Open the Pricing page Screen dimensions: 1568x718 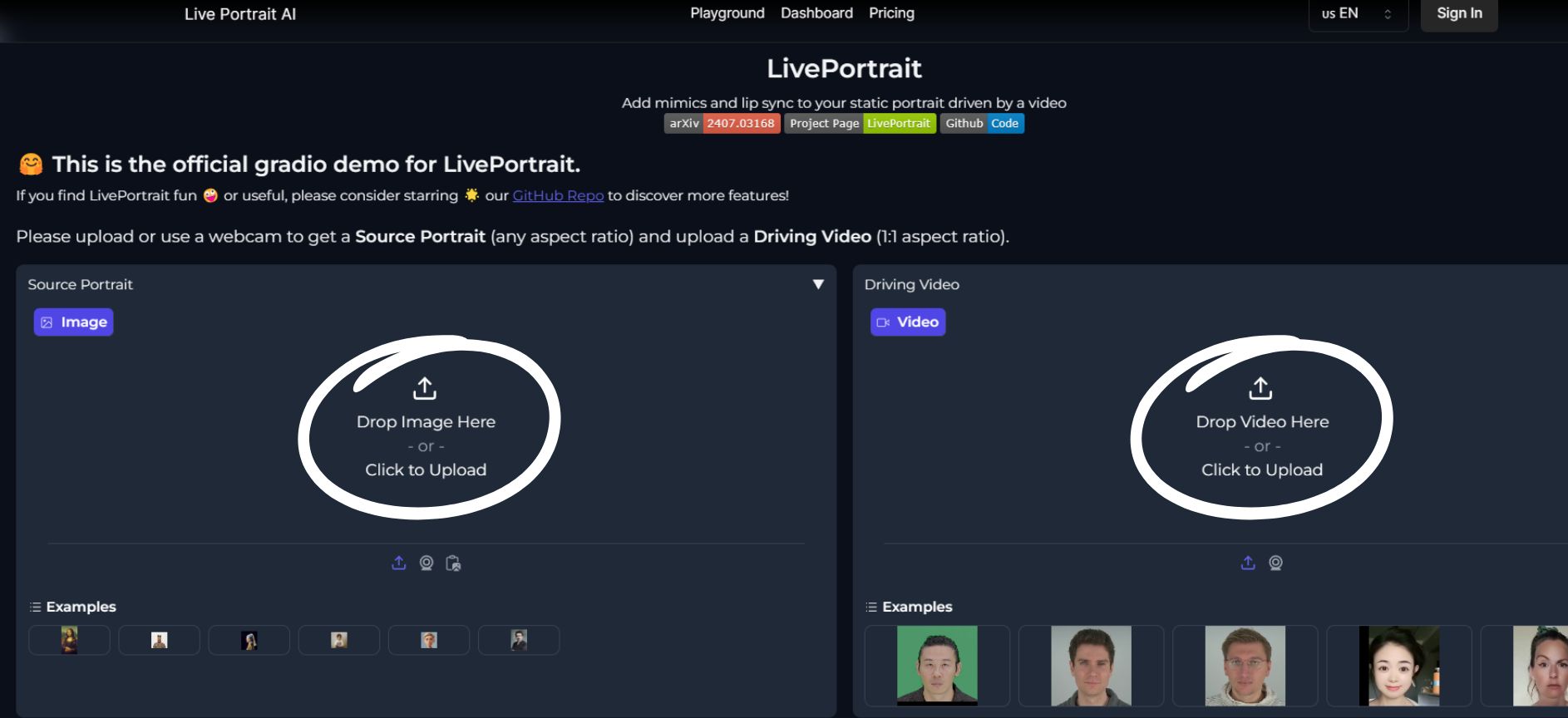[891, 13]
